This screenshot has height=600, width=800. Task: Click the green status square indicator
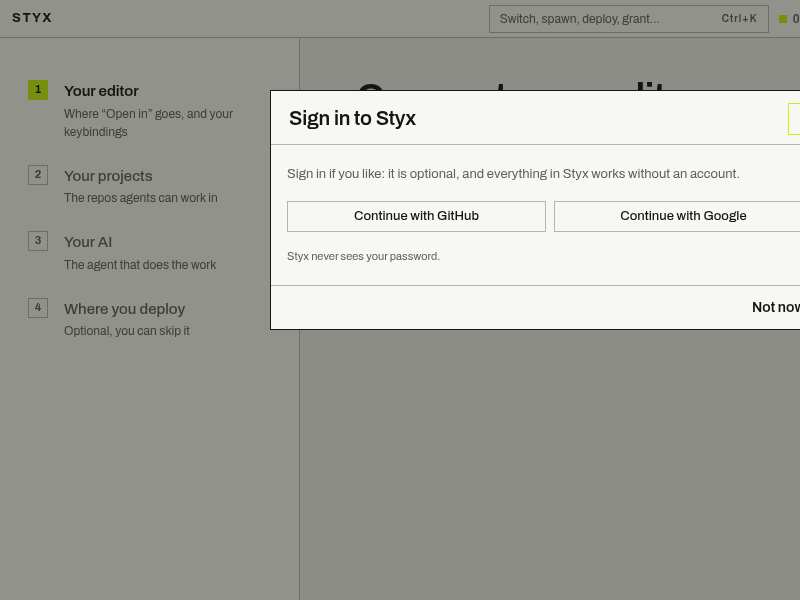[783, 19]
